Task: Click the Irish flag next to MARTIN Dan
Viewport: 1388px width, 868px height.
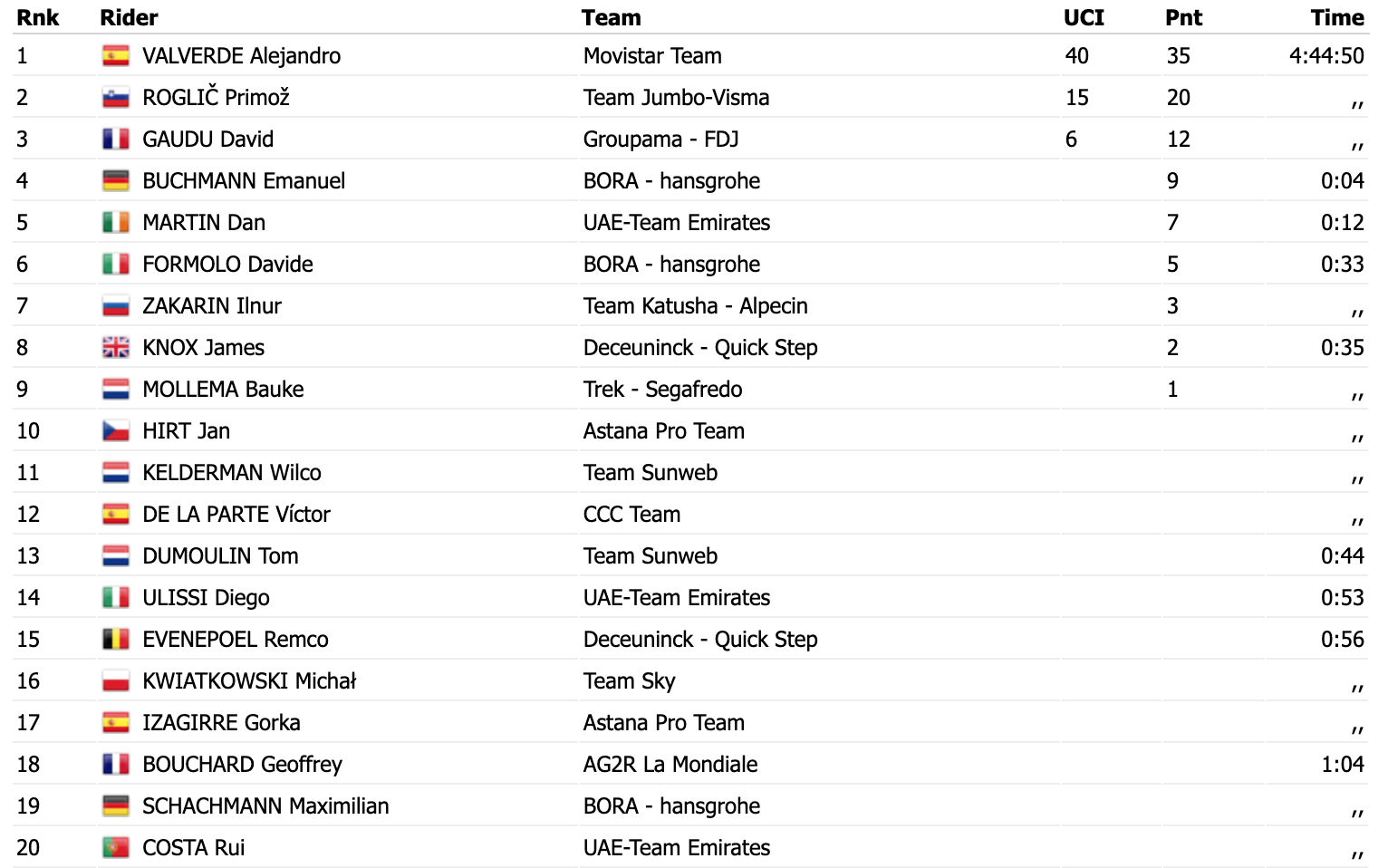Action: pyautogui.click(x=116, y=223)
